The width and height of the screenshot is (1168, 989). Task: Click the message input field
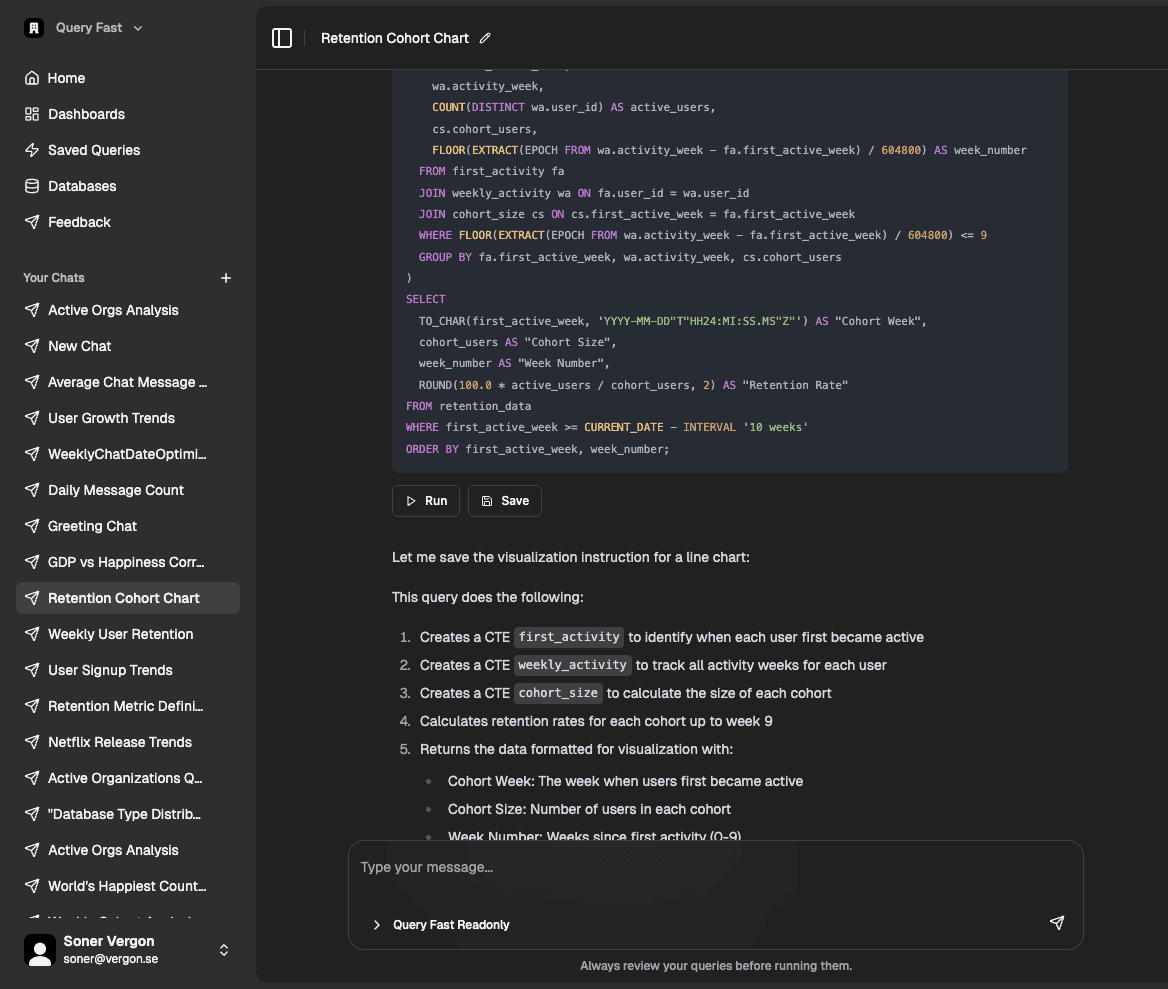[715, 867]
